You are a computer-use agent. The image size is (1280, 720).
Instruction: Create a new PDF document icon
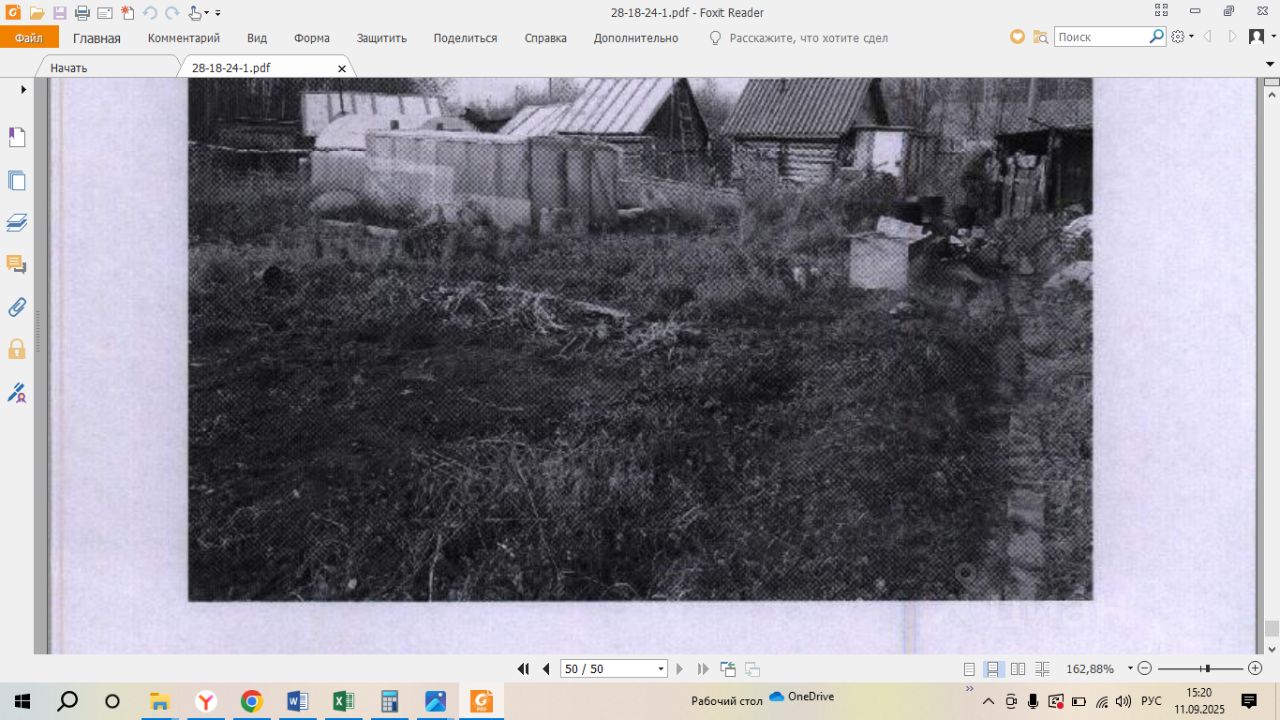(127, 13)
